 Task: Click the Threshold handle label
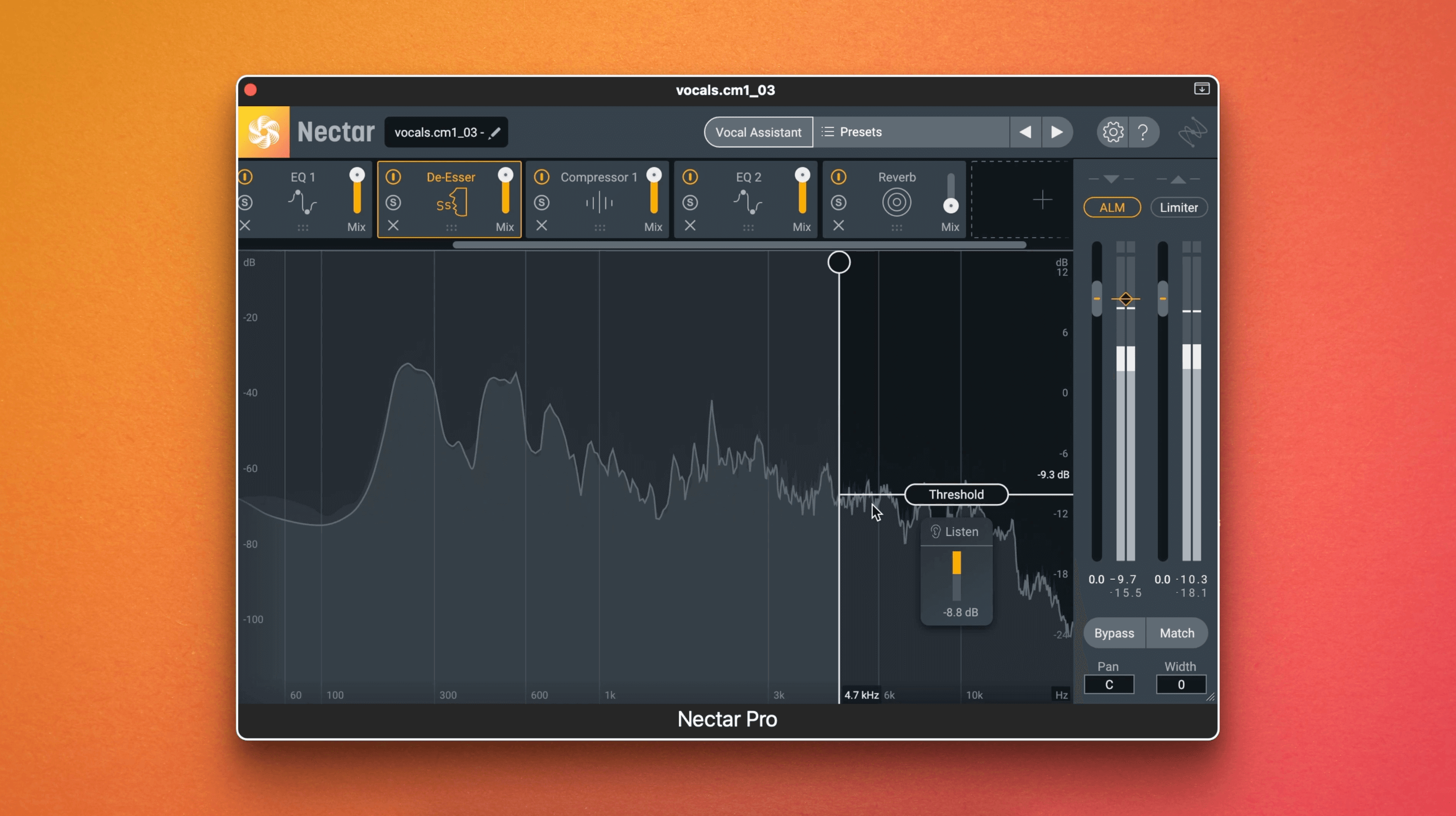[x=956, y=494]
